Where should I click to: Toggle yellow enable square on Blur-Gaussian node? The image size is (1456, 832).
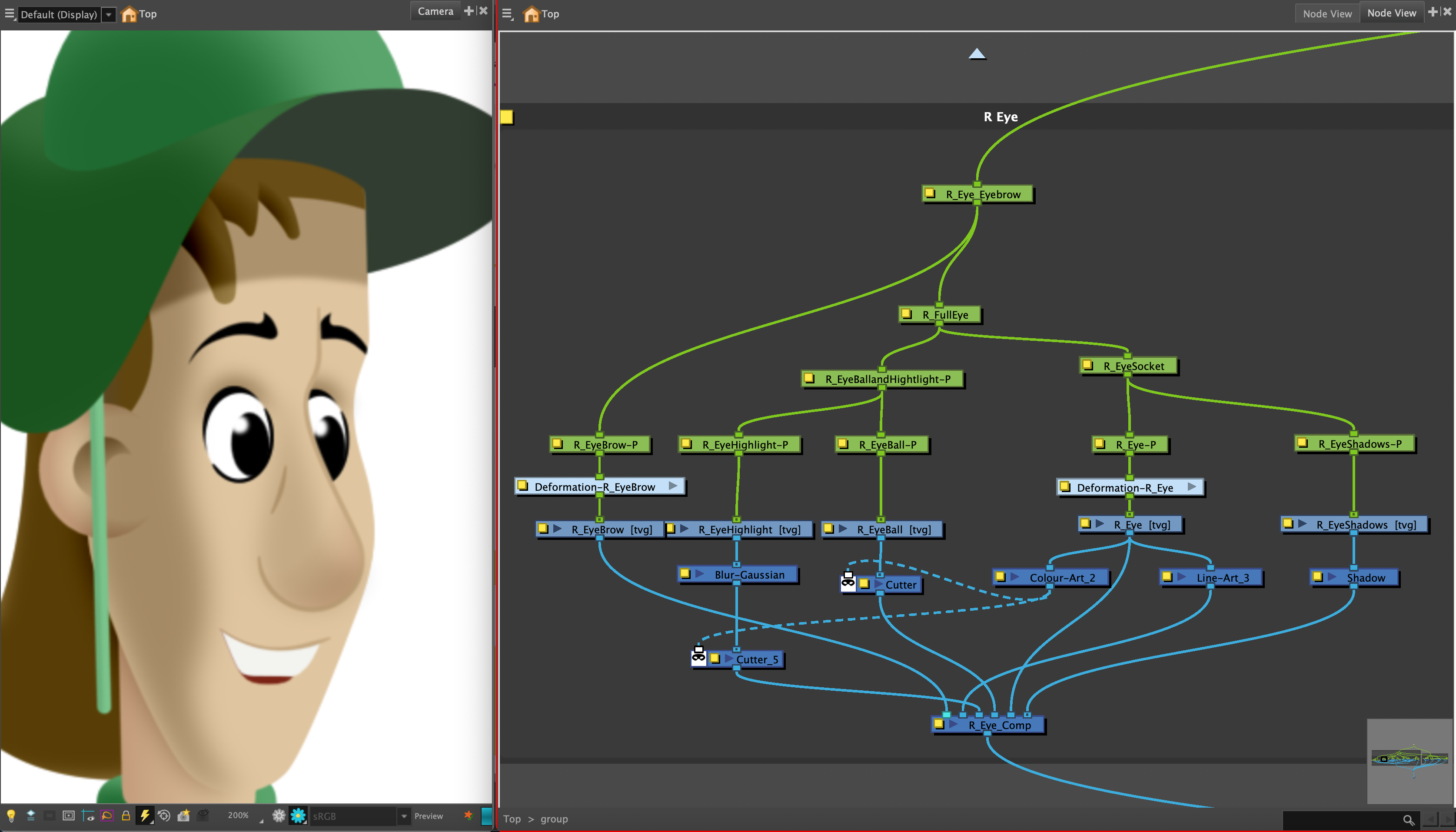point(685,574)
